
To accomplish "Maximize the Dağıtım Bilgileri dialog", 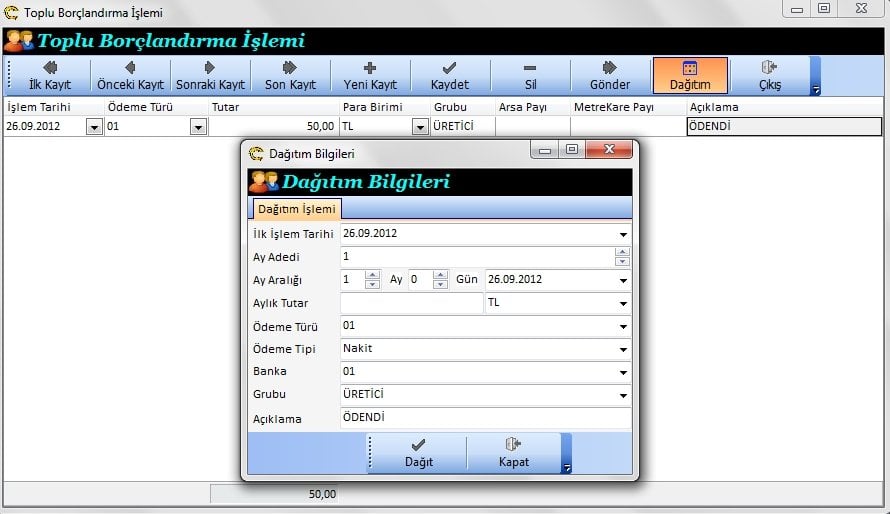I will 572,149.
